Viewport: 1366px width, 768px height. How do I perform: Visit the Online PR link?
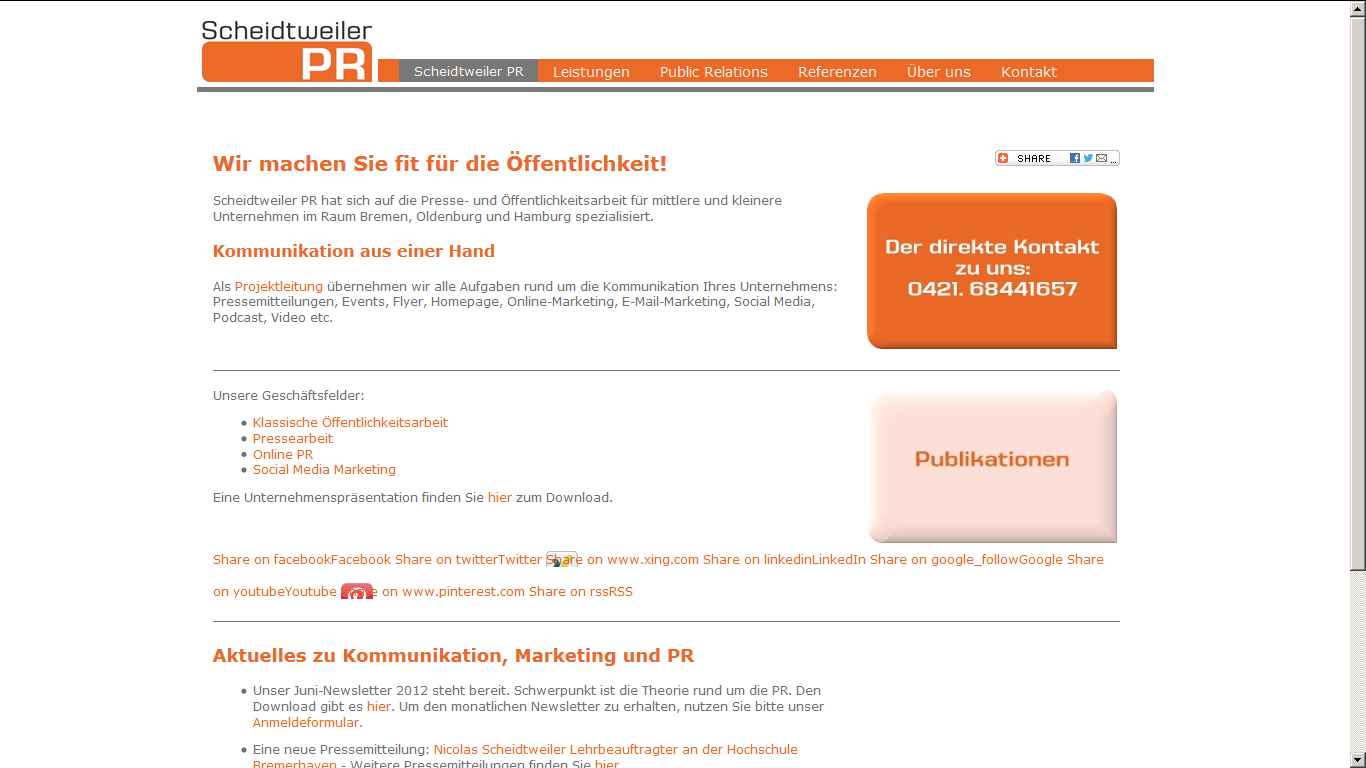tap(283, 454)
